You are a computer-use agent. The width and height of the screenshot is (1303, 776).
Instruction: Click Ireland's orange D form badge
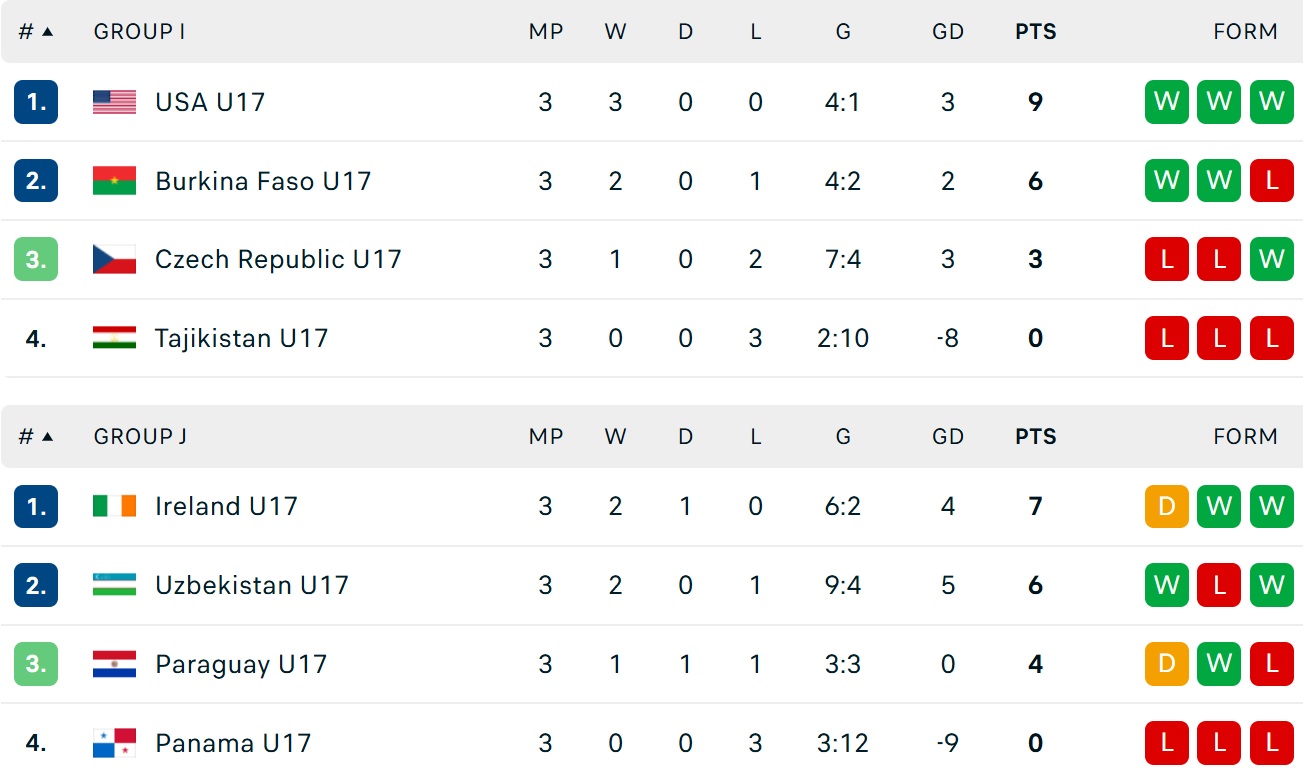pyautogui.click(x=1166, y=507)
